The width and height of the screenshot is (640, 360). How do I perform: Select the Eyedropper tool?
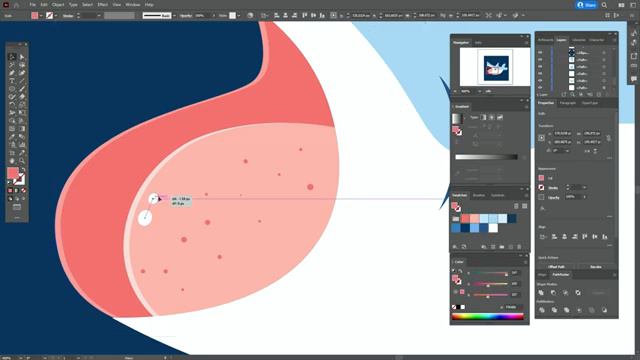12,137
